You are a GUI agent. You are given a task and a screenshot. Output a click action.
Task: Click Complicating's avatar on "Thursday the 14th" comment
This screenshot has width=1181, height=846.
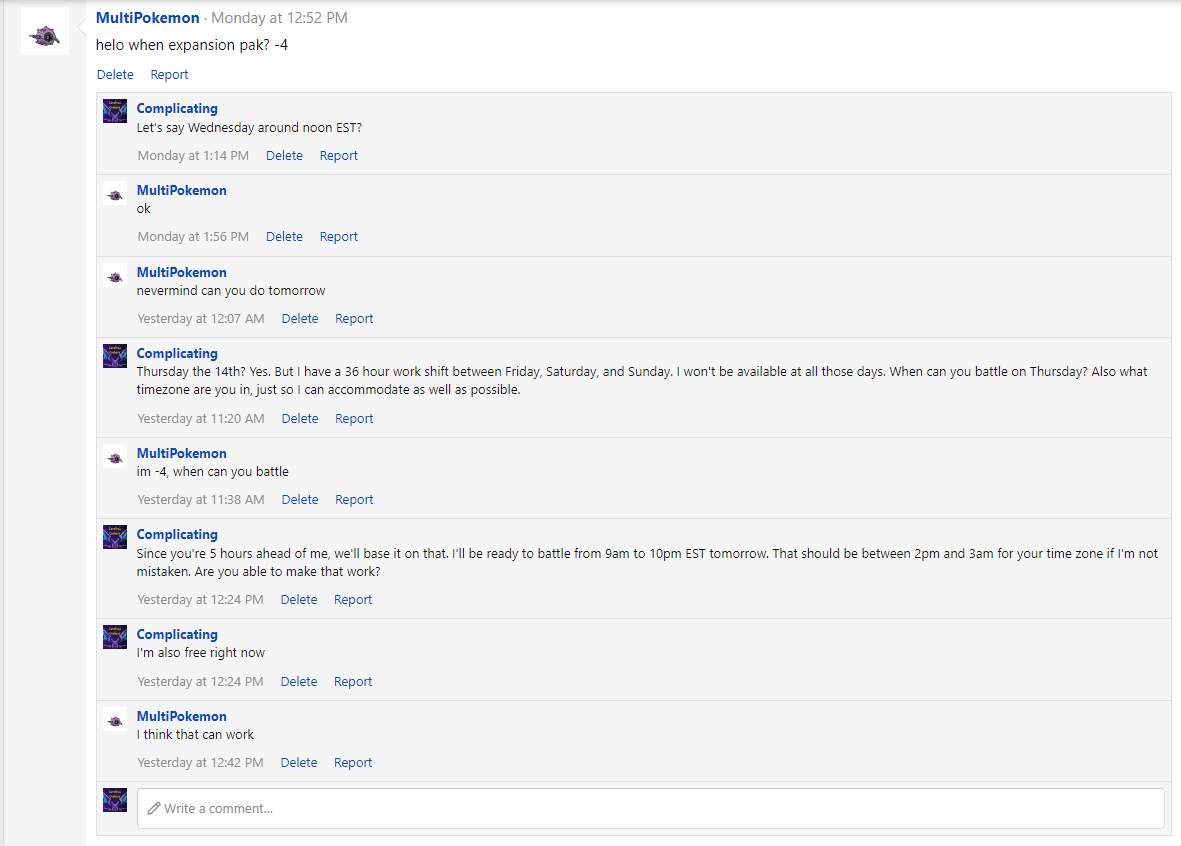115,356
